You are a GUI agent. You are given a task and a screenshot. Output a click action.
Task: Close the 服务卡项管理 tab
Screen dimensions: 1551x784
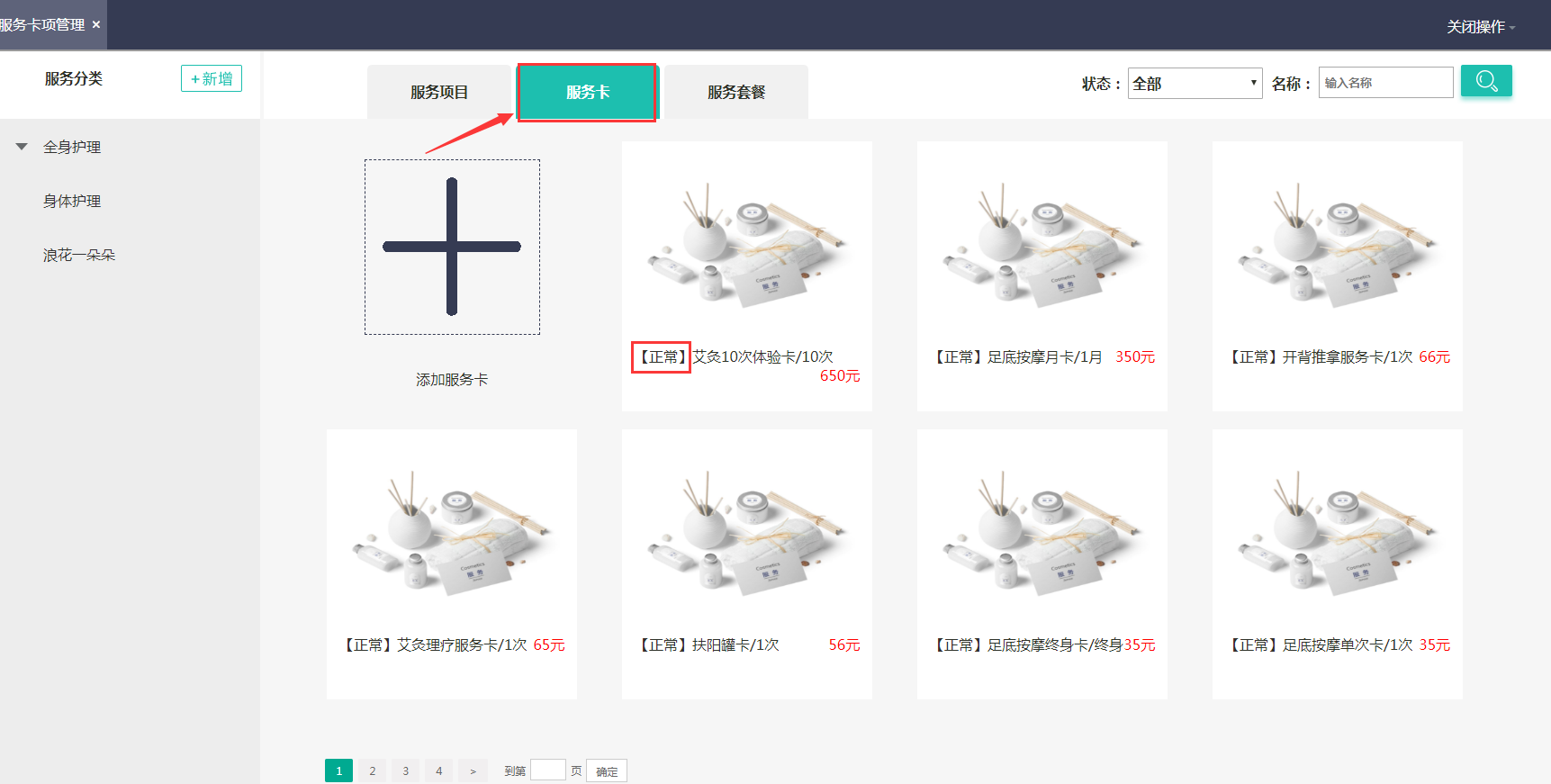coord(96,24)
